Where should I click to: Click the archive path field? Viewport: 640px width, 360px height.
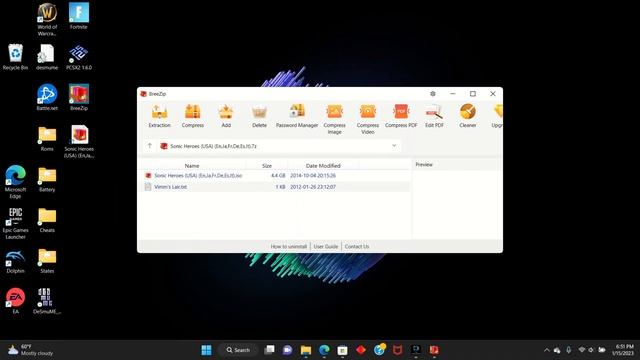tap(279, 146)
